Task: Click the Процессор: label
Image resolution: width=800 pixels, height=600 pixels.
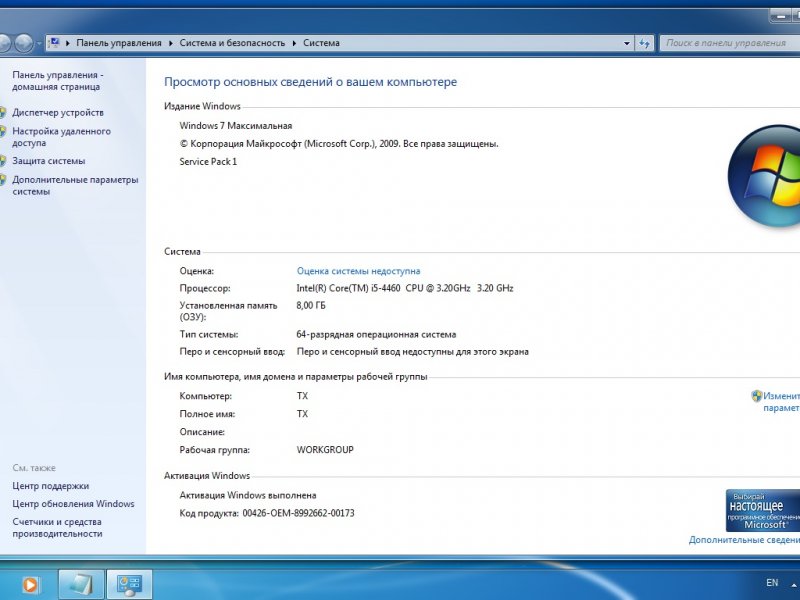Action: [x=205, y=288]
